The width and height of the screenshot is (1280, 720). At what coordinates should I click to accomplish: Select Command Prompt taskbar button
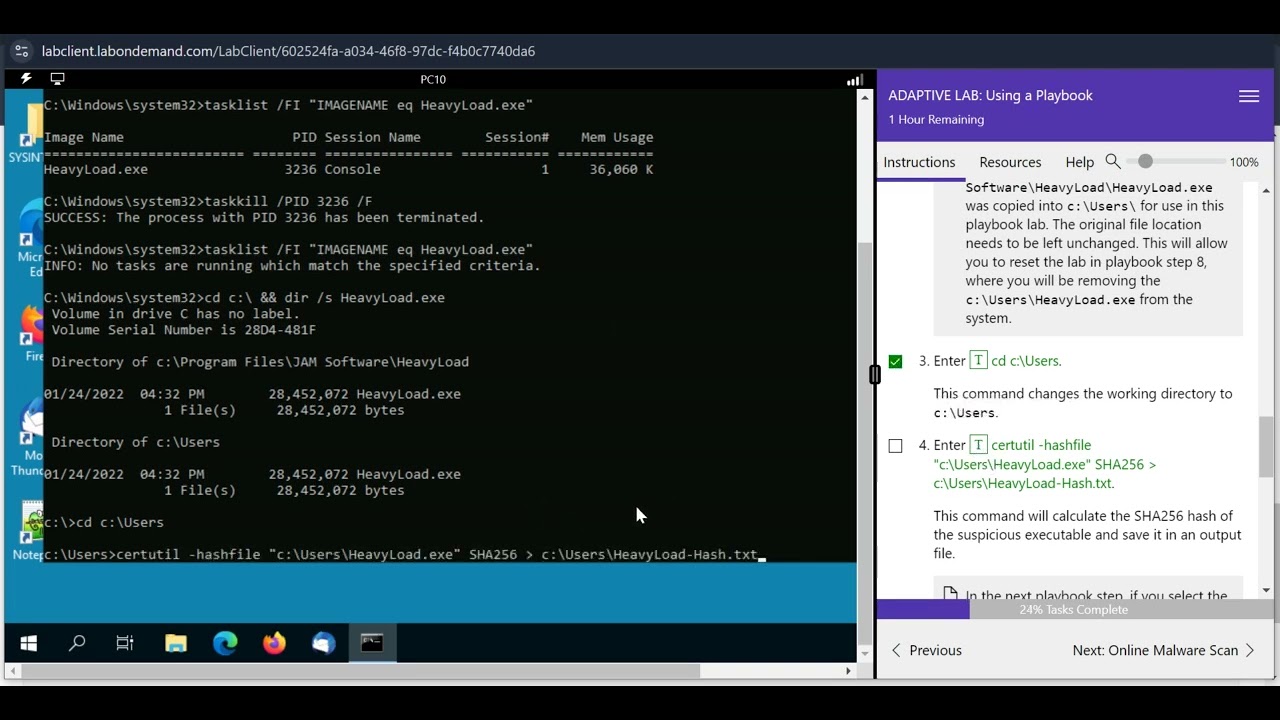pyautogui.click(x=372, y=644)
